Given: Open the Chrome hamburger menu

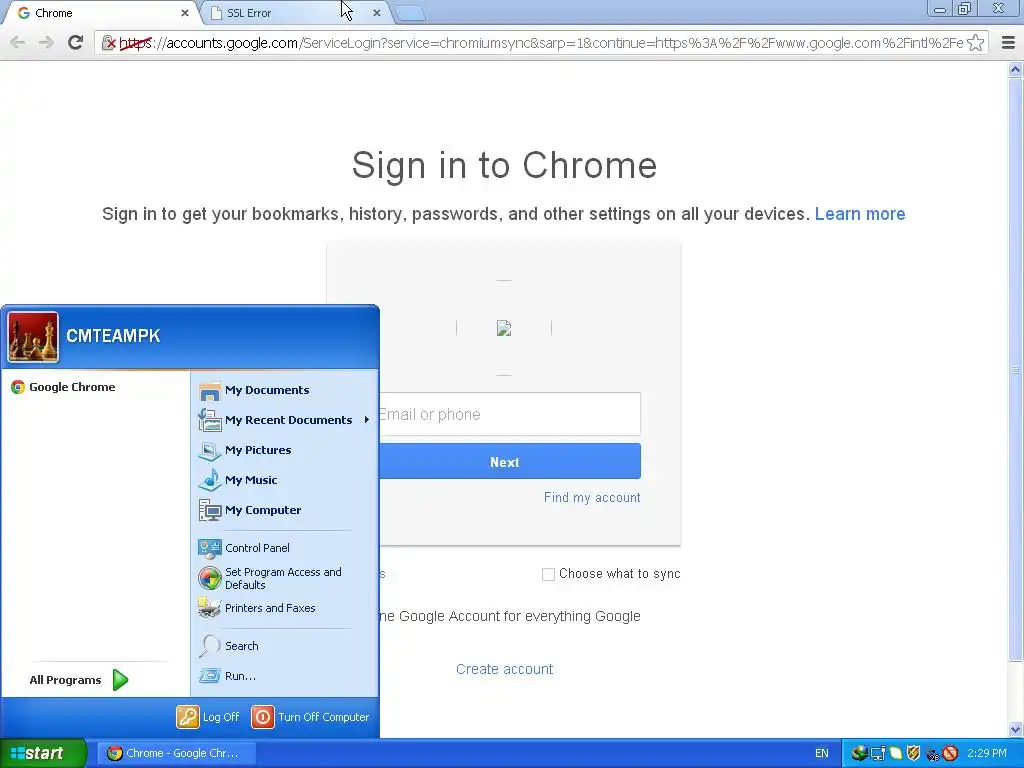Looking at the screenshot, I should pos(1008,42).
